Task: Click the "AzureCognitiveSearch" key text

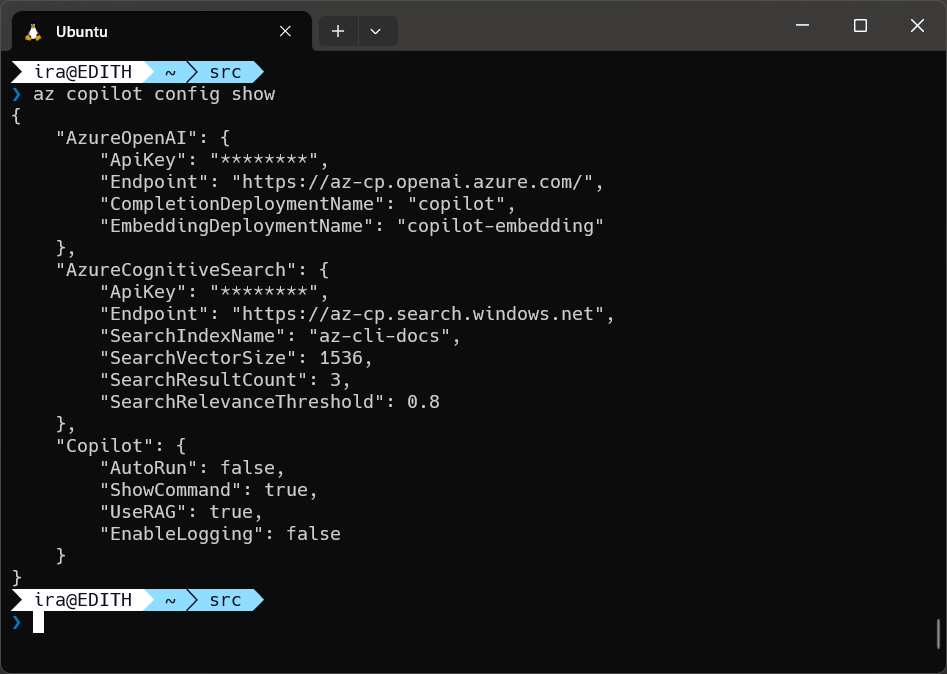Action: click(176, 269)
